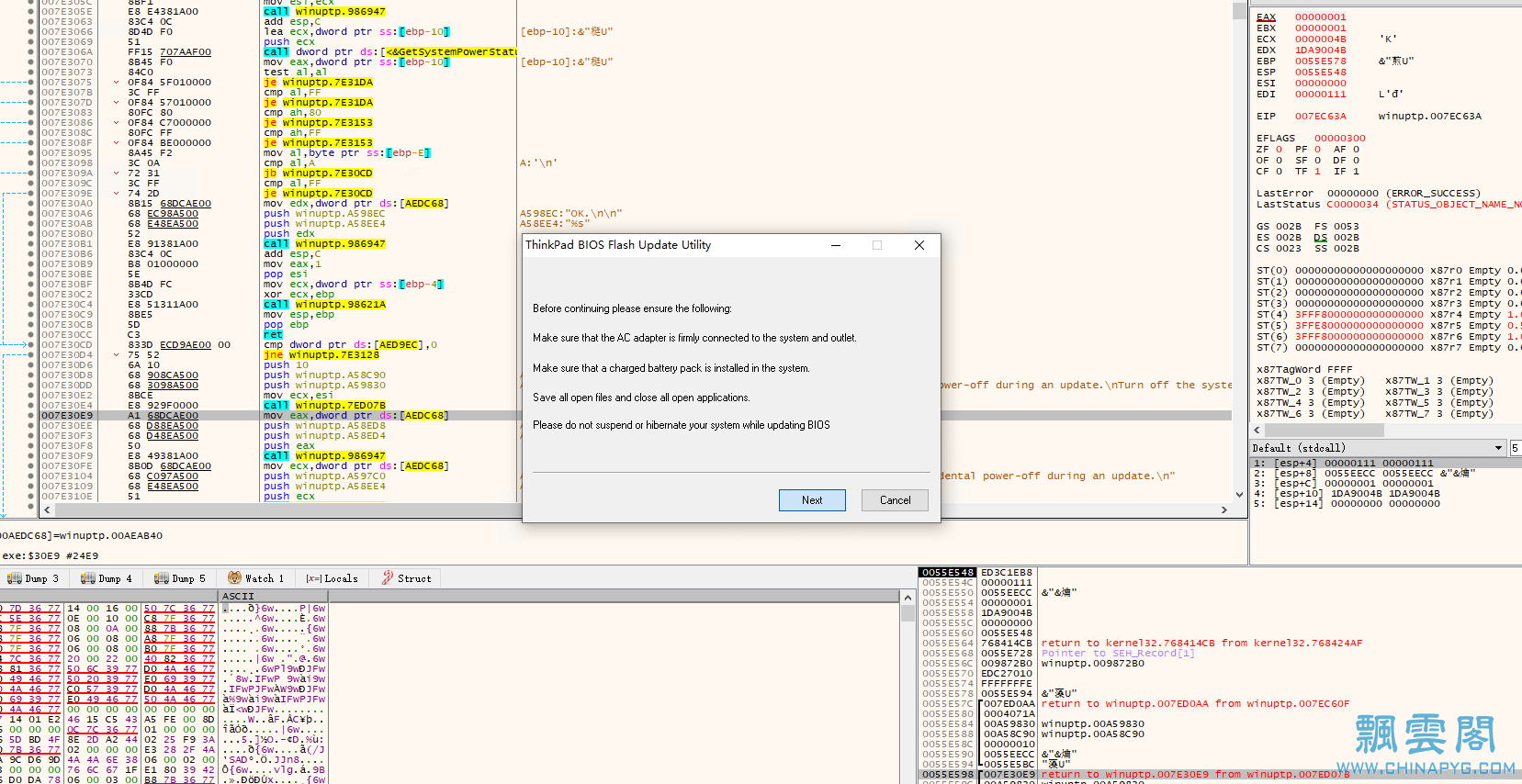Select the x87TagWord FFFF entry
This screenshot has height=784, width=1522.
pos(1304,370)
